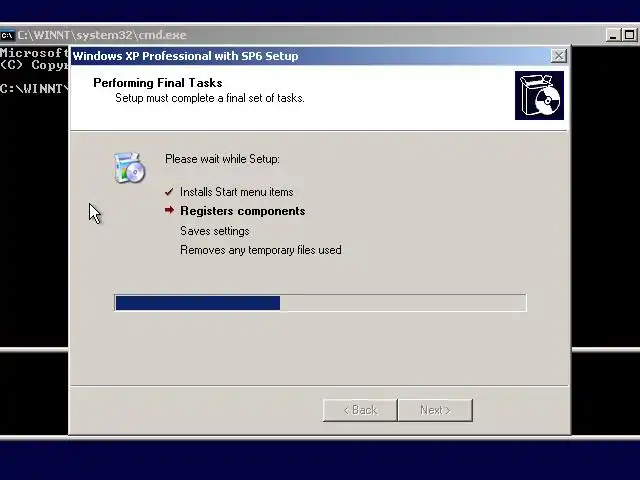
Task: Click the C:\WINNT prompt in cmd window
Action: point(34,89)
